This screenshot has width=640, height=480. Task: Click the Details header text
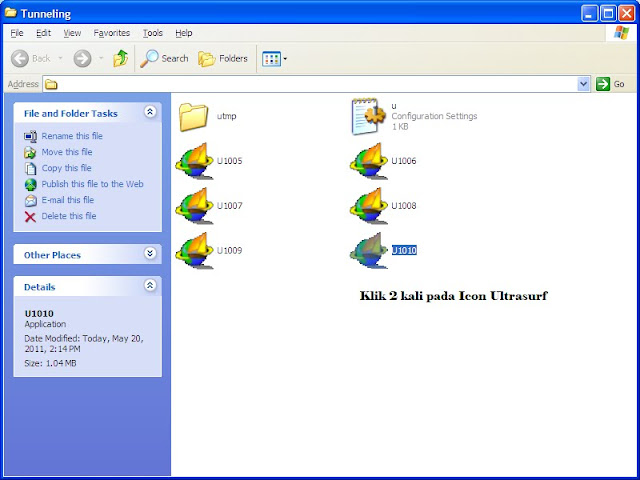coord(40,287)
